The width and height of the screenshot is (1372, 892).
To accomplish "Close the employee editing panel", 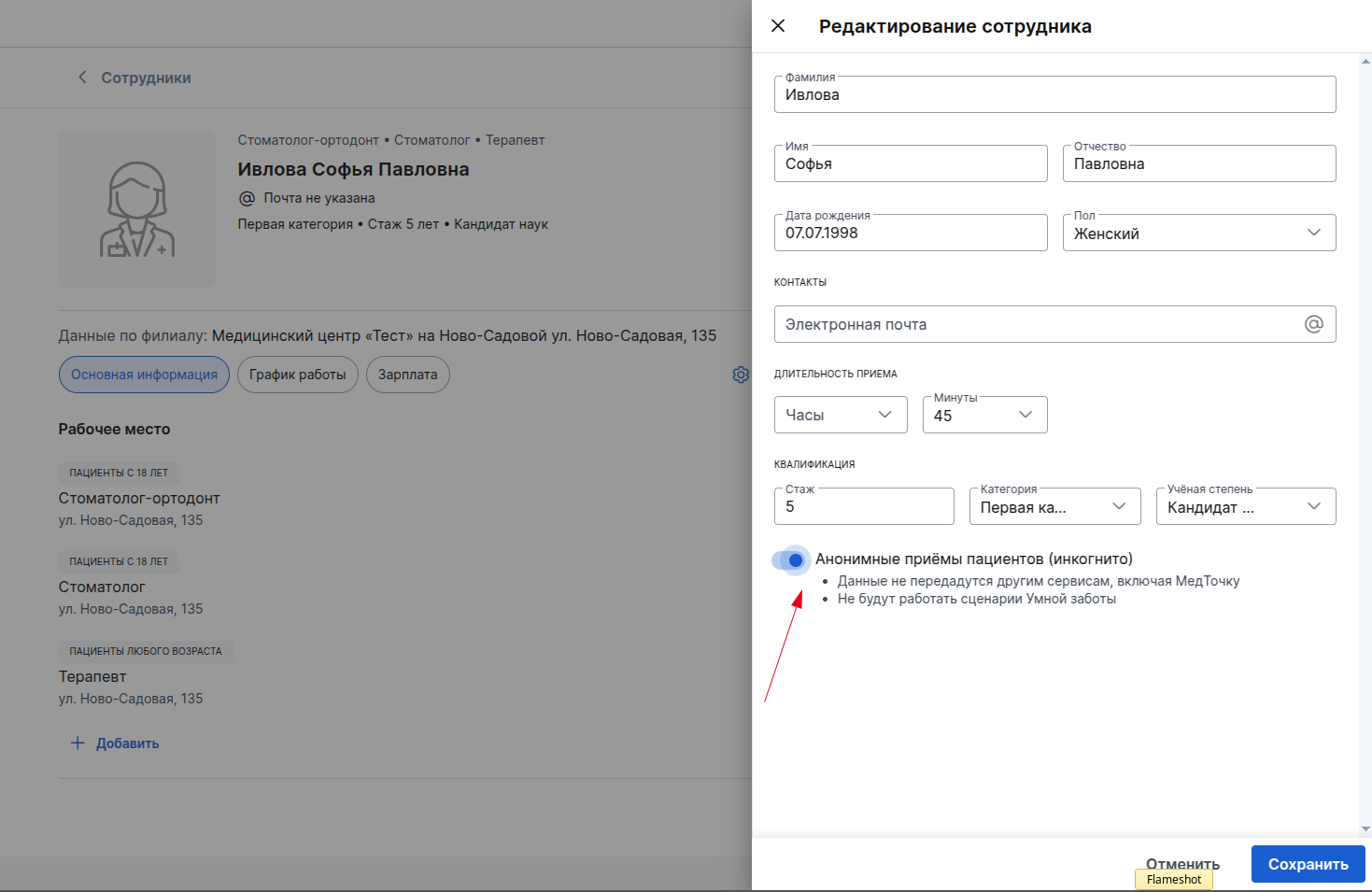I will click(x=778, y=26).
